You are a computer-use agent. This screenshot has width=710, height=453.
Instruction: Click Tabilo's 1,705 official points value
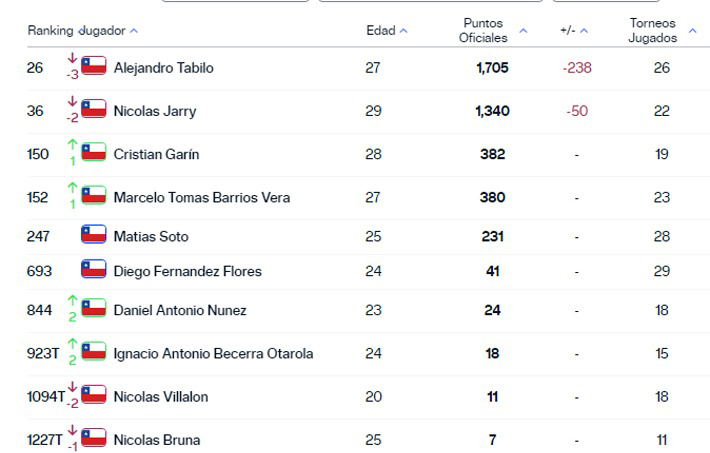pyautogui.click(x=492, y=68)
